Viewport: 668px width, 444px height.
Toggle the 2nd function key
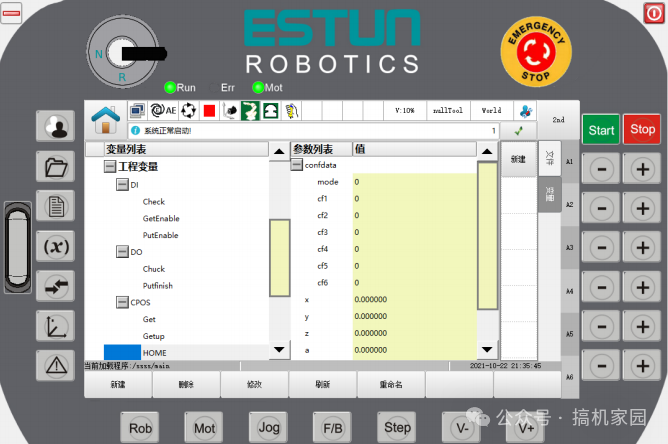(559, 120)
